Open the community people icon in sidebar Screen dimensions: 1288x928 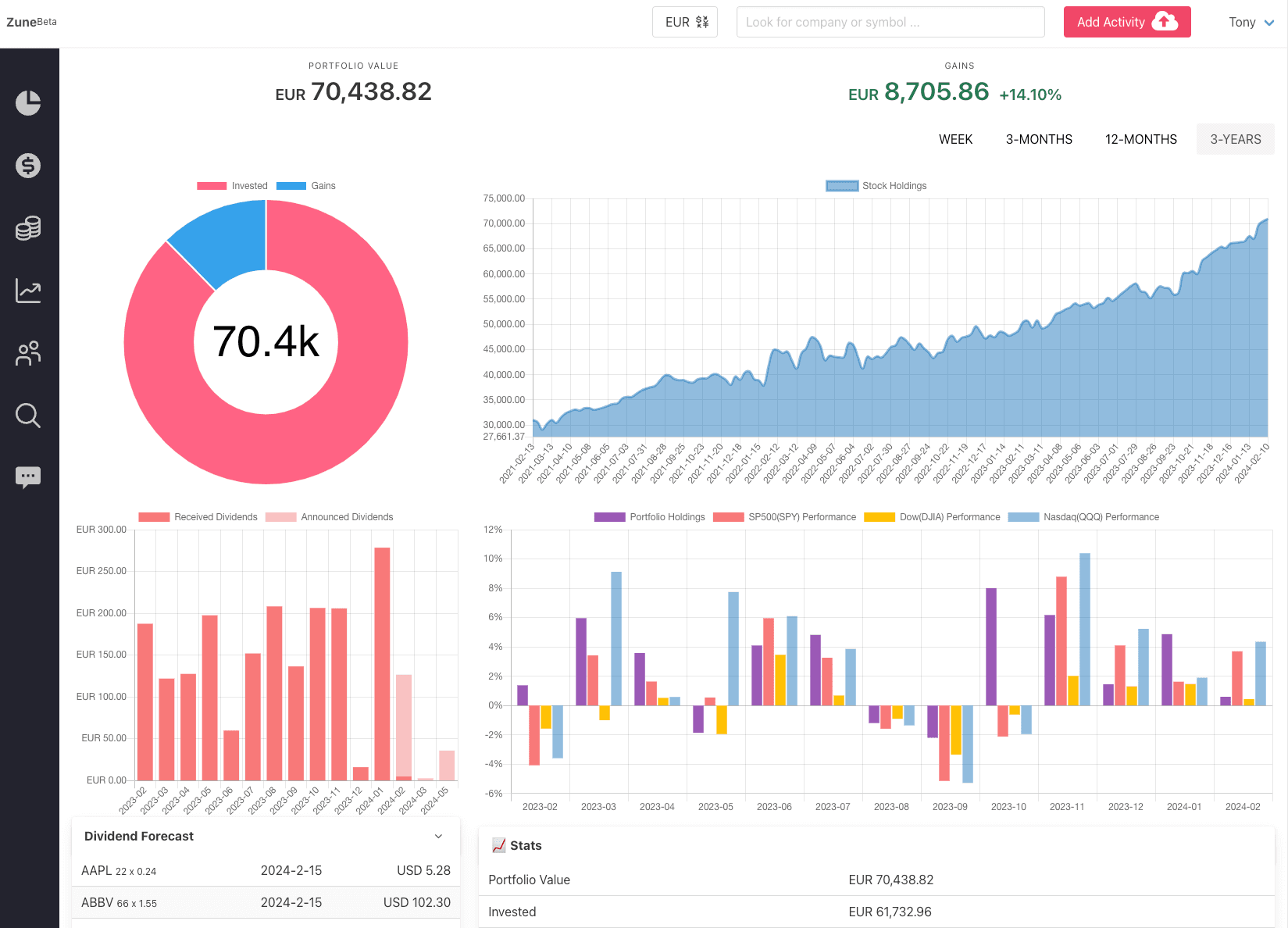tap(28, 353)
